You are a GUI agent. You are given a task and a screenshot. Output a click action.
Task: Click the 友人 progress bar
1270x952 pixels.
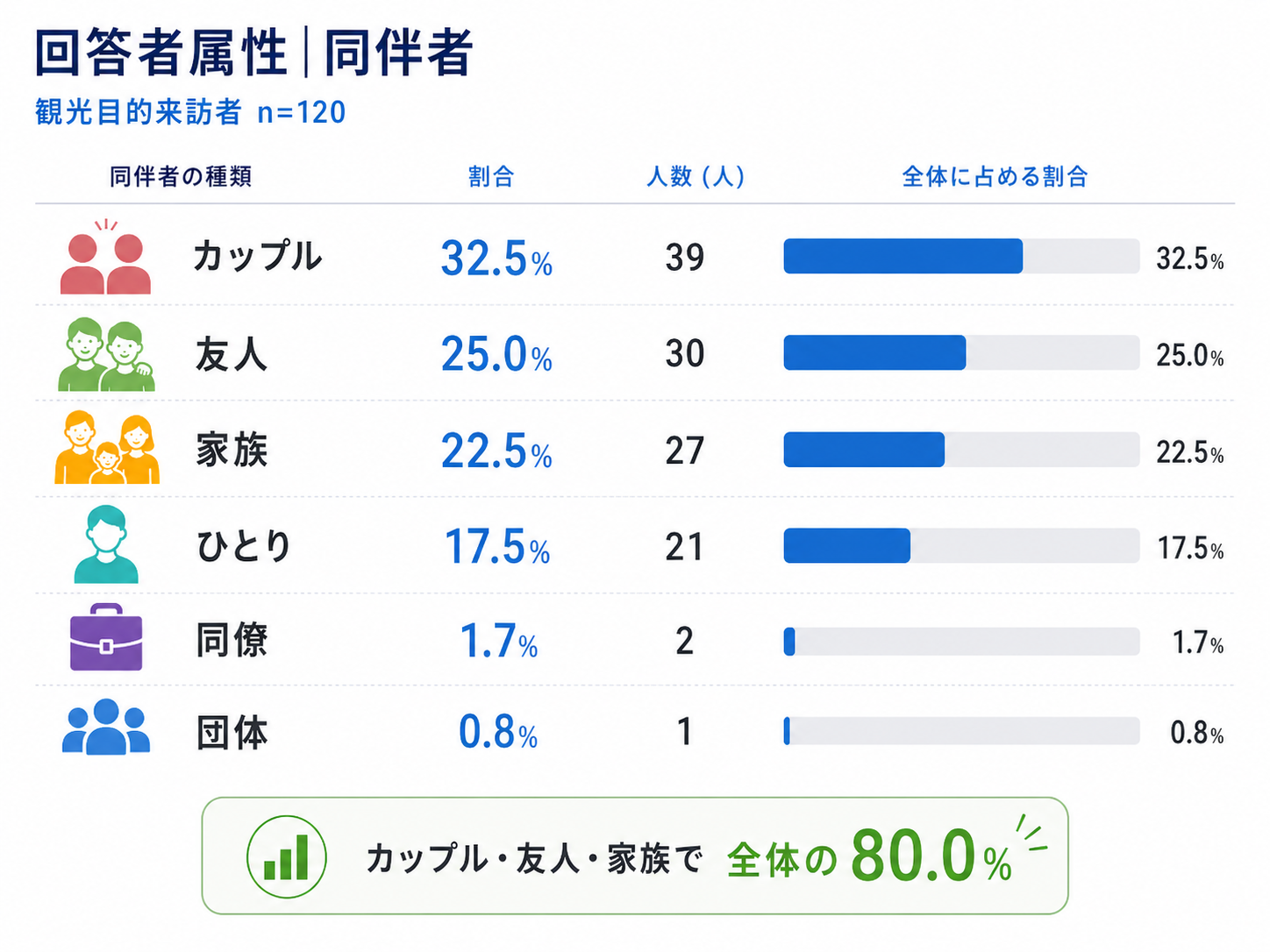[961, 352]
